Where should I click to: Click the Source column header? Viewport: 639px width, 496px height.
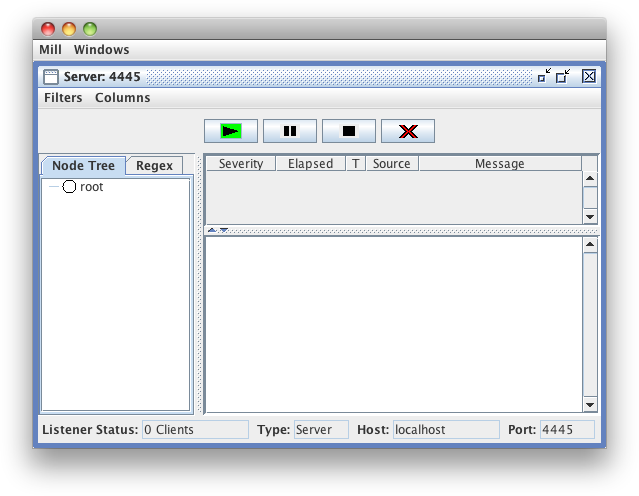click(392, 163)
